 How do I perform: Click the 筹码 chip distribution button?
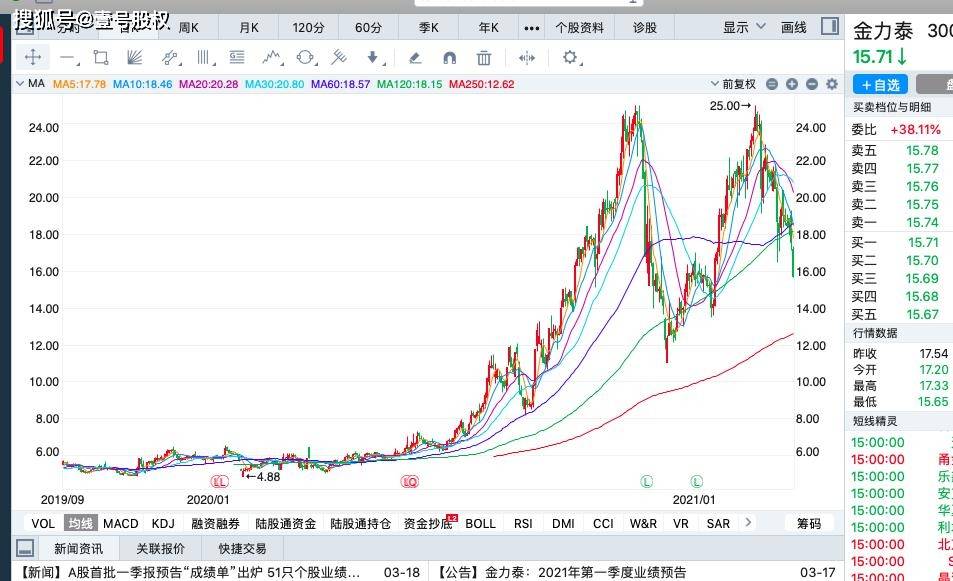click(x=808, y=523)
